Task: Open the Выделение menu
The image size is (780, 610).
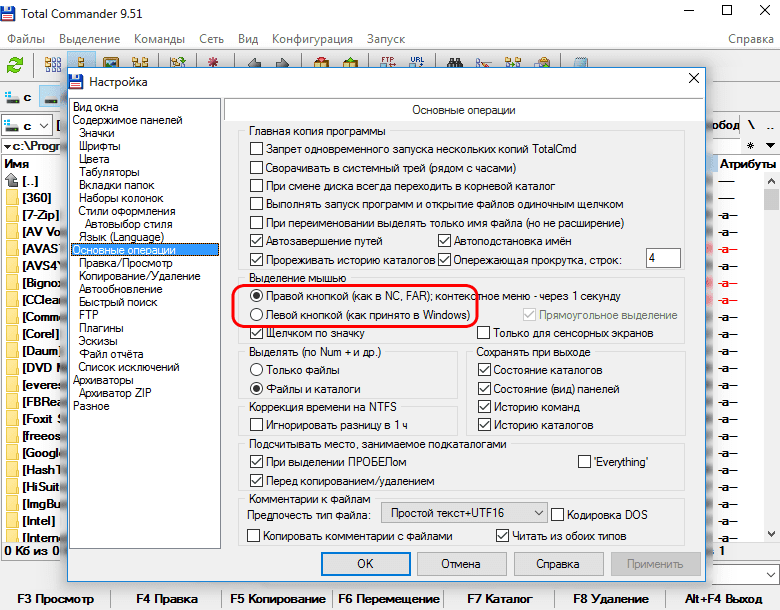Action: (x=90, y=39)
